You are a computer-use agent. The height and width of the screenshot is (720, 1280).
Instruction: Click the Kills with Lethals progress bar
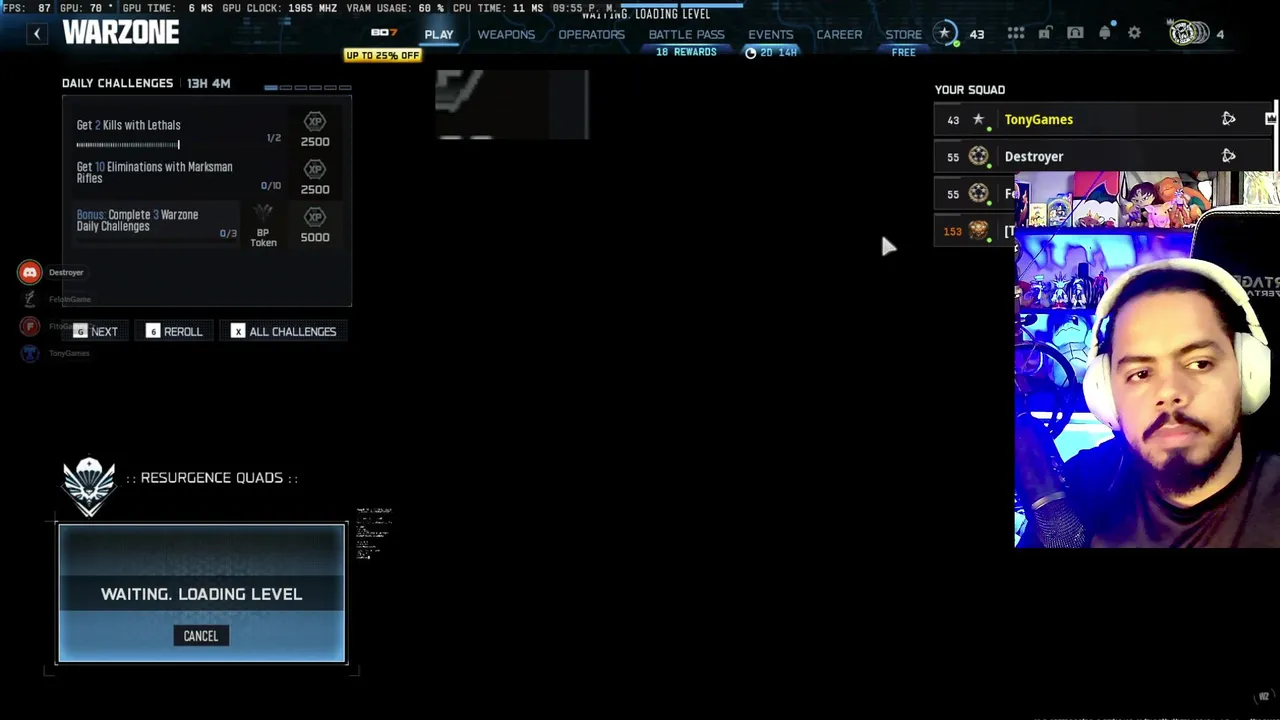click(x=128, y=145)
